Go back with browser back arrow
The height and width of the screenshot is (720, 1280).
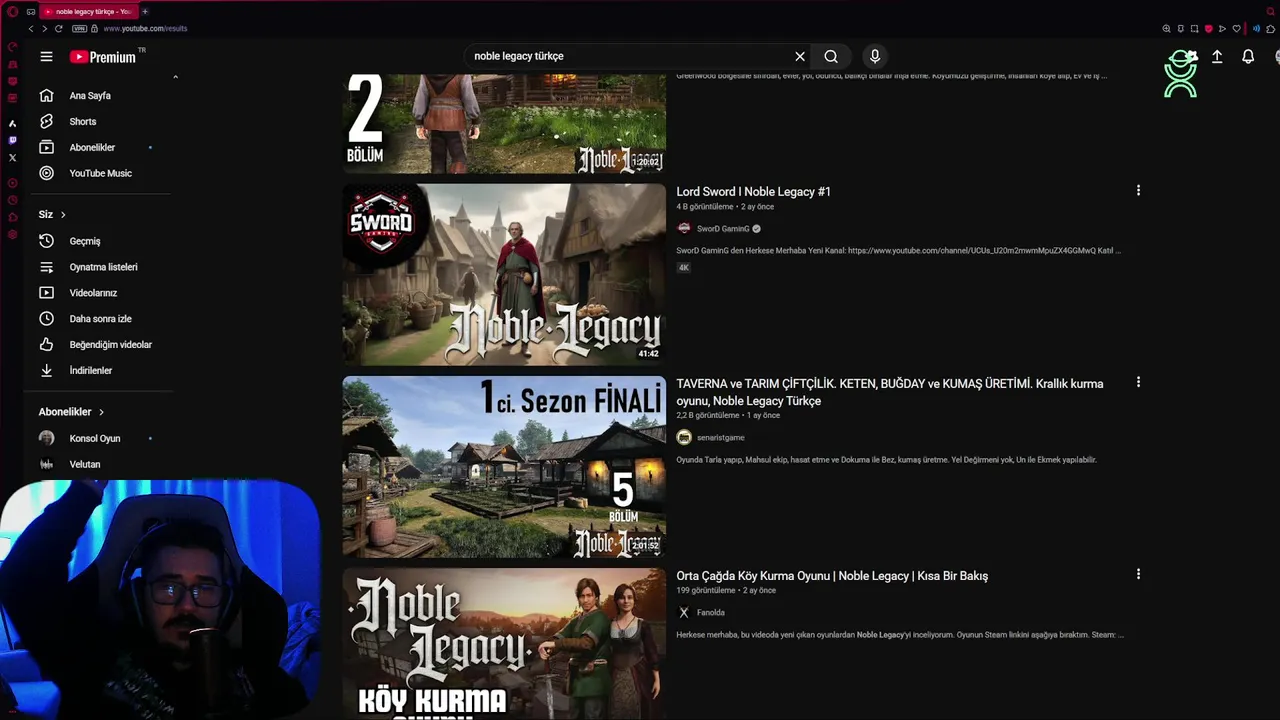pos(31,29)
